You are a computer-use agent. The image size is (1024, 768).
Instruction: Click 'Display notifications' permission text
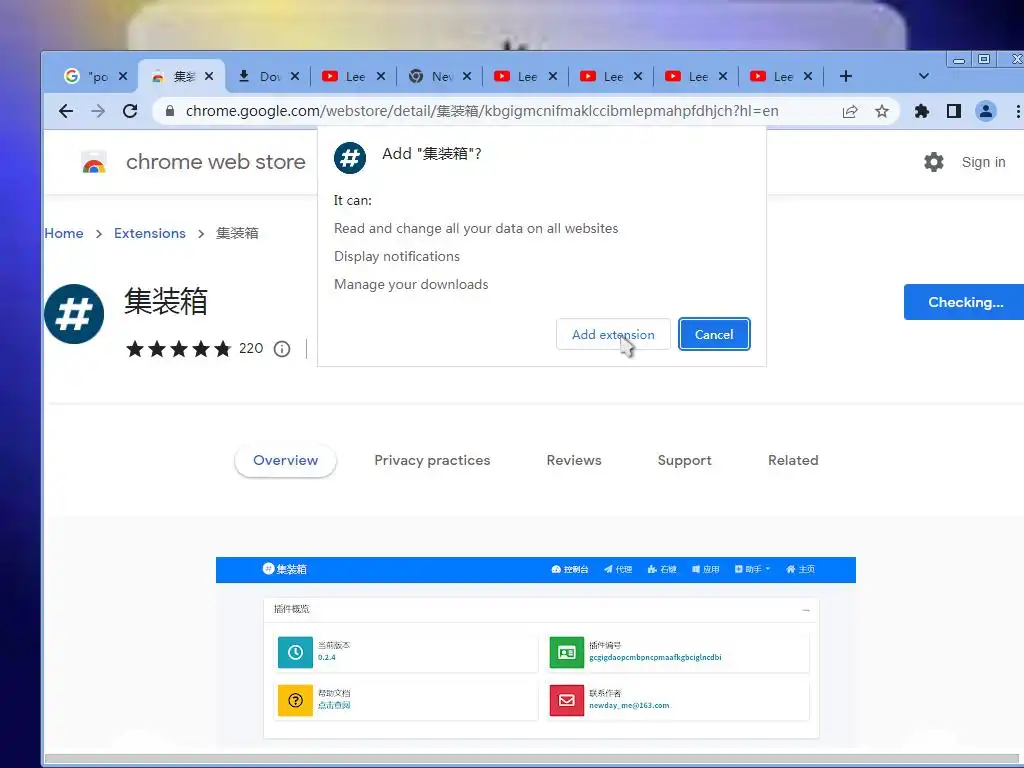tap(397, 257)
